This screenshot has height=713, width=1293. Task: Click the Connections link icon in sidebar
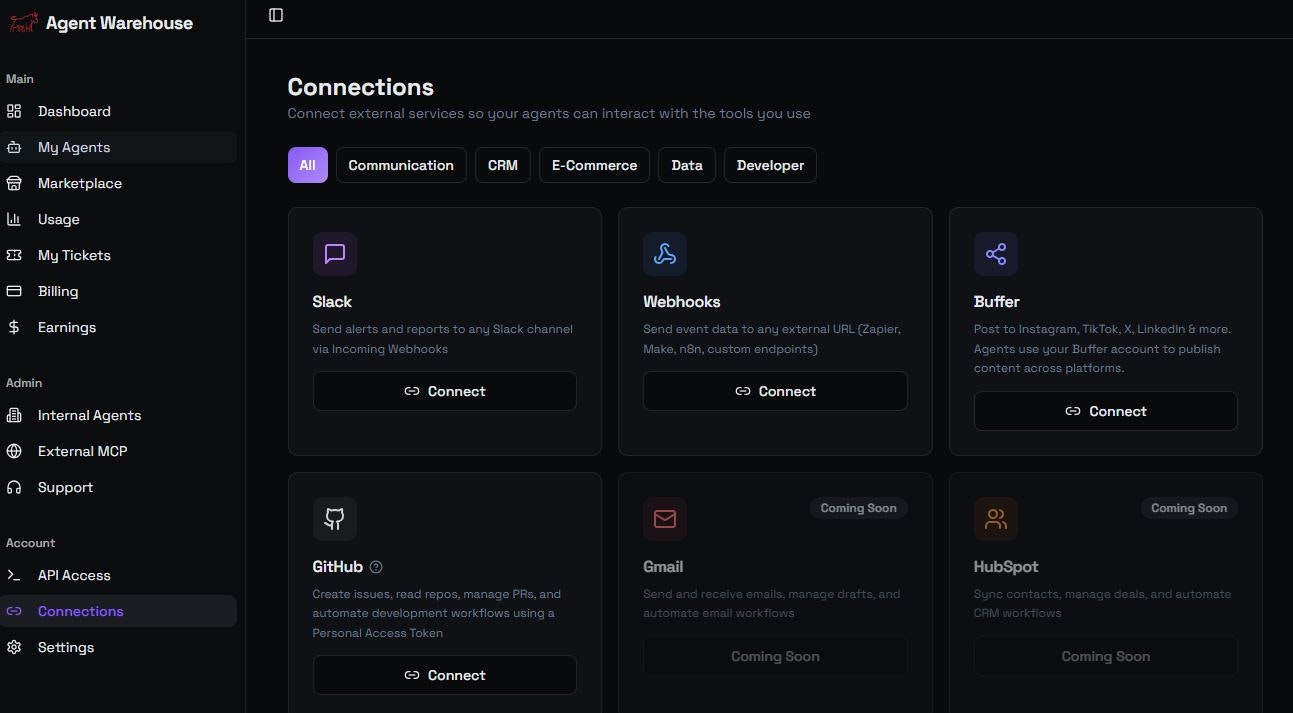[14, 611]
